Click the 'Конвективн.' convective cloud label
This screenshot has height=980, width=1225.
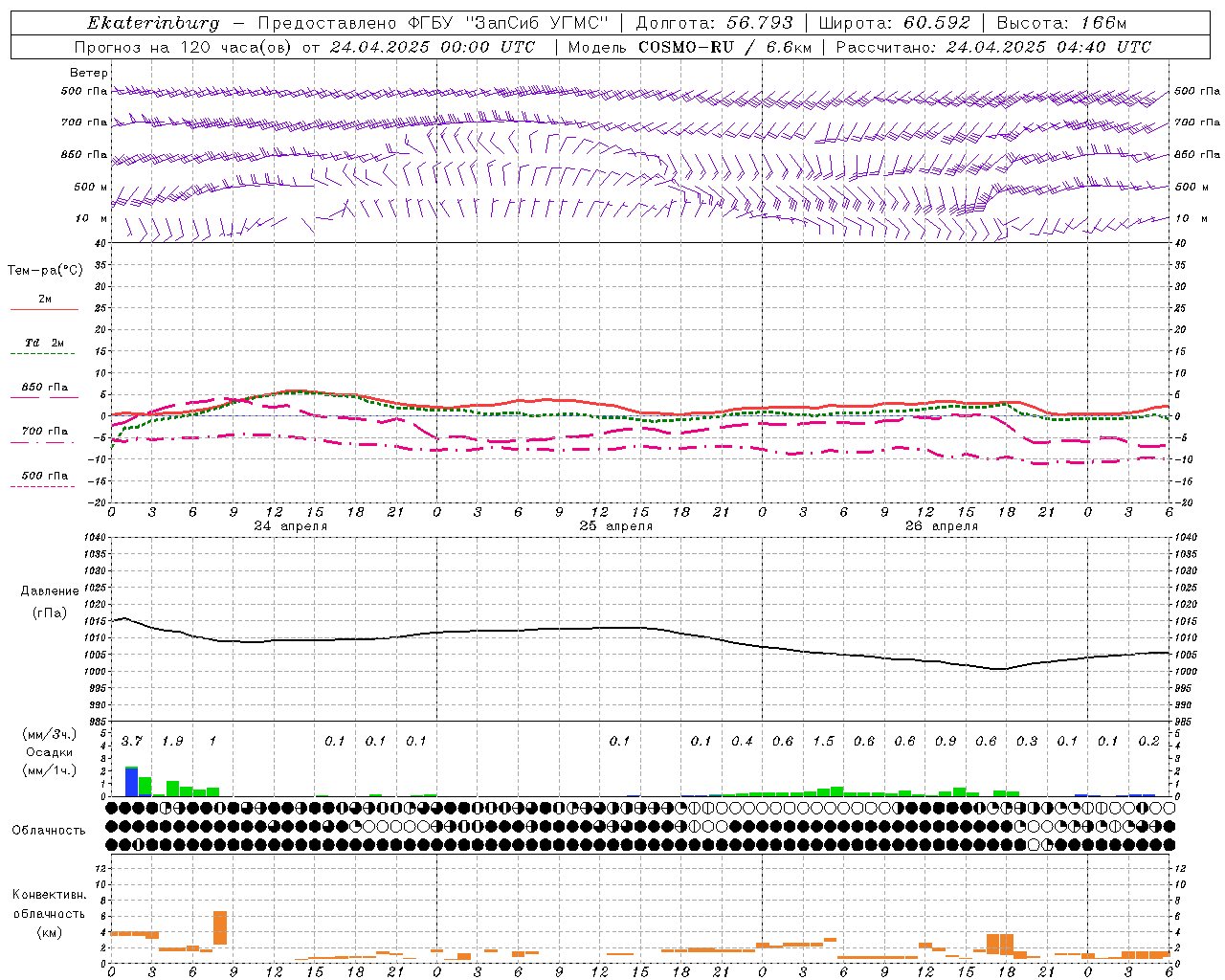(x=50, y=895)
